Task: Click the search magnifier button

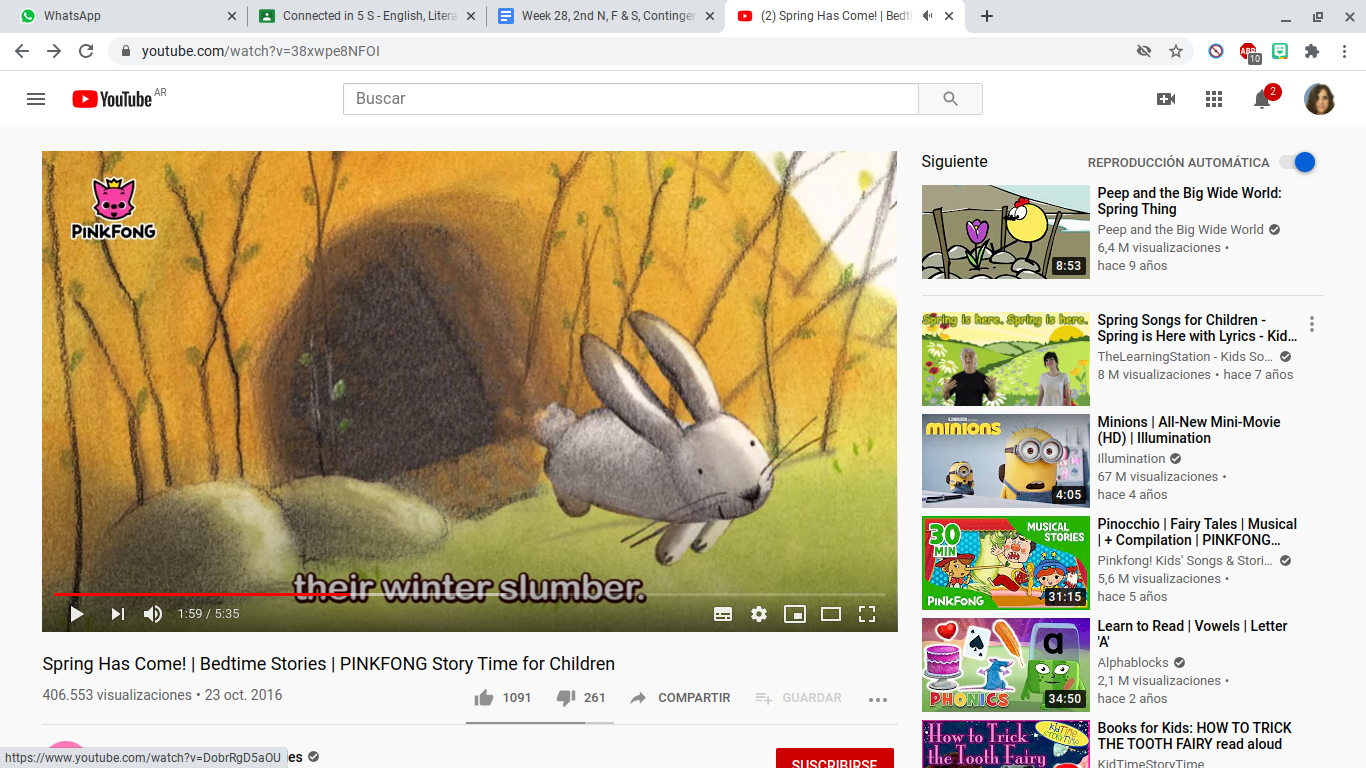Action: tap(950, 99)
